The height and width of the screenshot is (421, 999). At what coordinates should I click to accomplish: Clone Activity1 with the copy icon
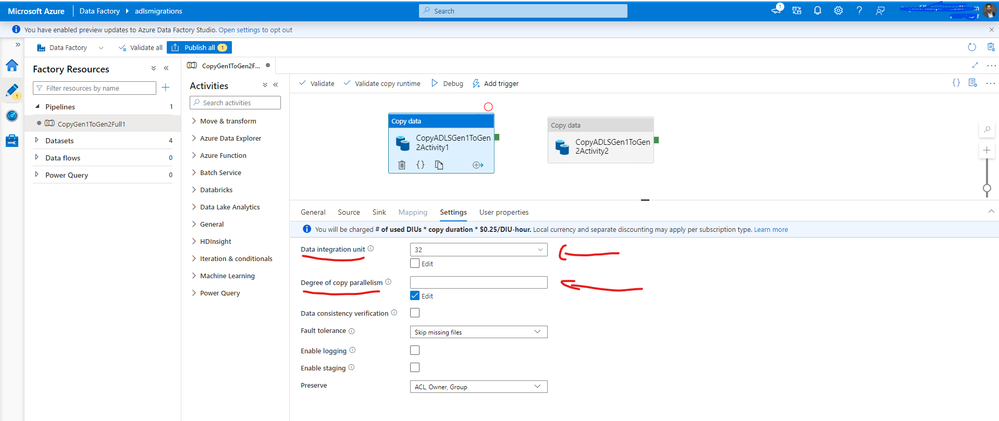[x=439, y=165]
